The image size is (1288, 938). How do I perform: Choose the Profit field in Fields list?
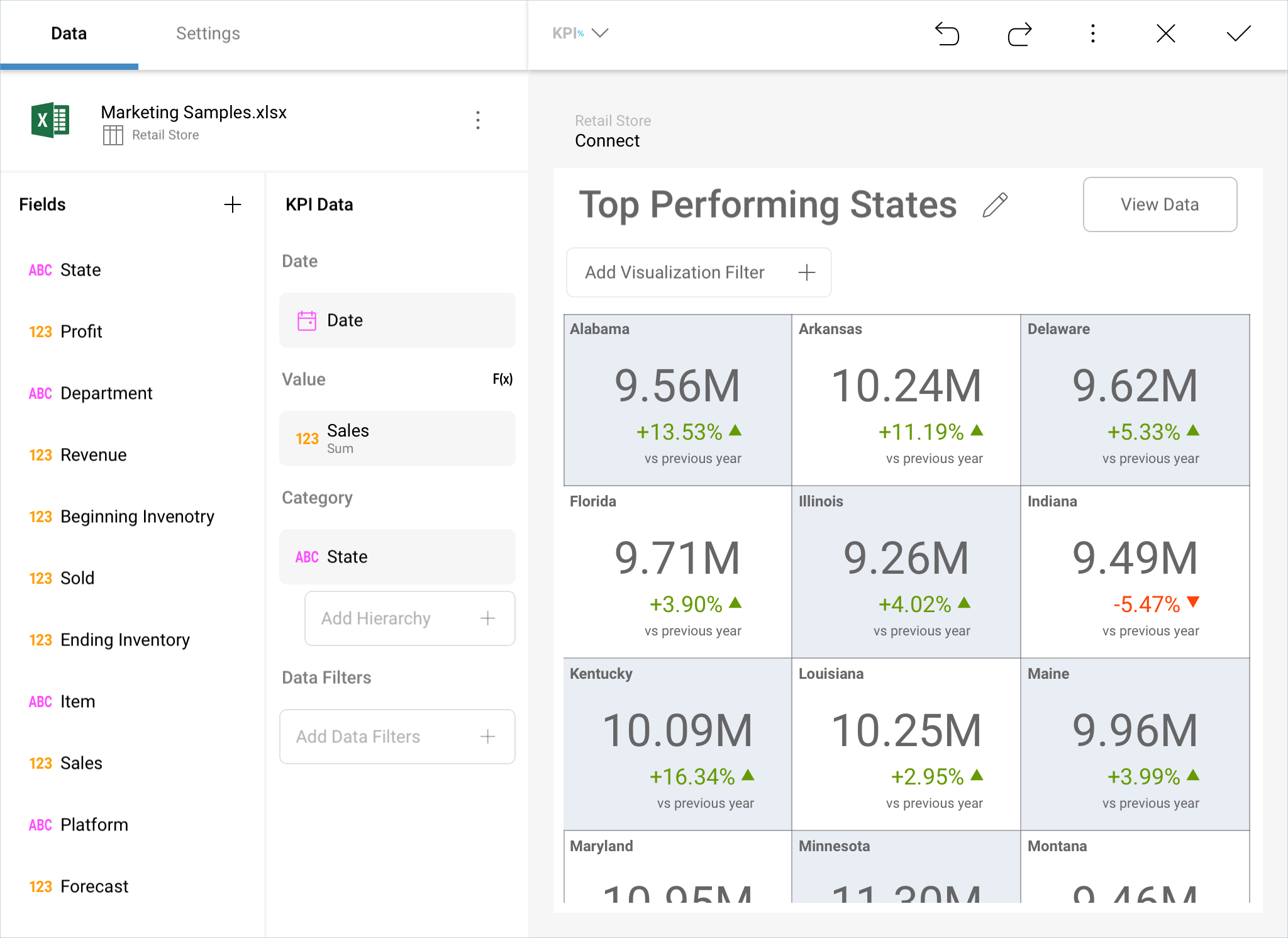pyautogui.click(x=81, y=332)
